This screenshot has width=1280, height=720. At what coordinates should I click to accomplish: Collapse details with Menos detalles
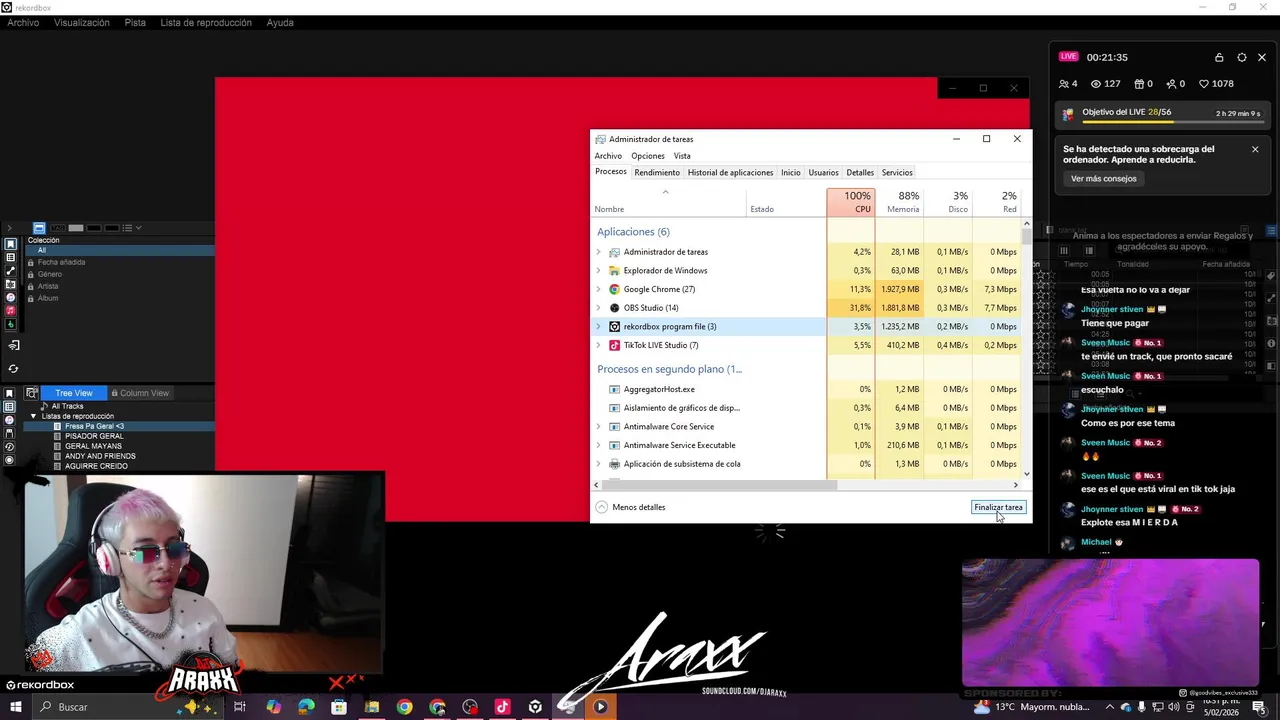pyautogui.click(x=630, y=507)
